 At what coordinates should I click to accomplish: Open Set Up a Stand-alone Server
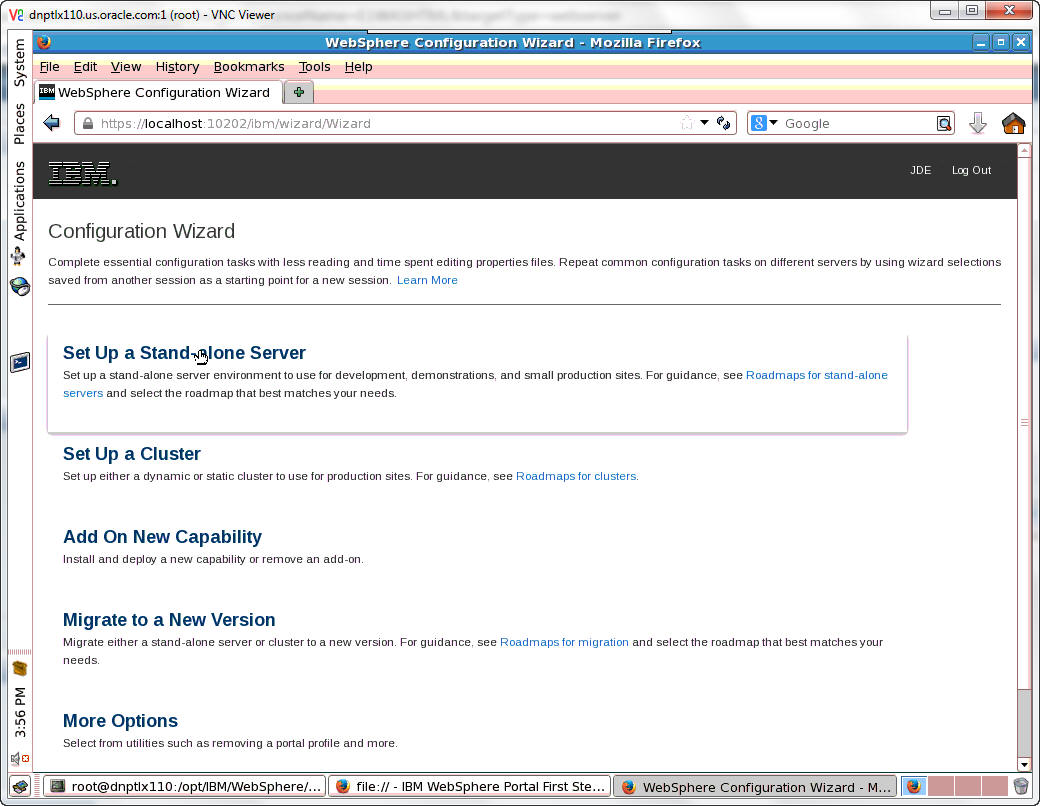click(184, 353)
